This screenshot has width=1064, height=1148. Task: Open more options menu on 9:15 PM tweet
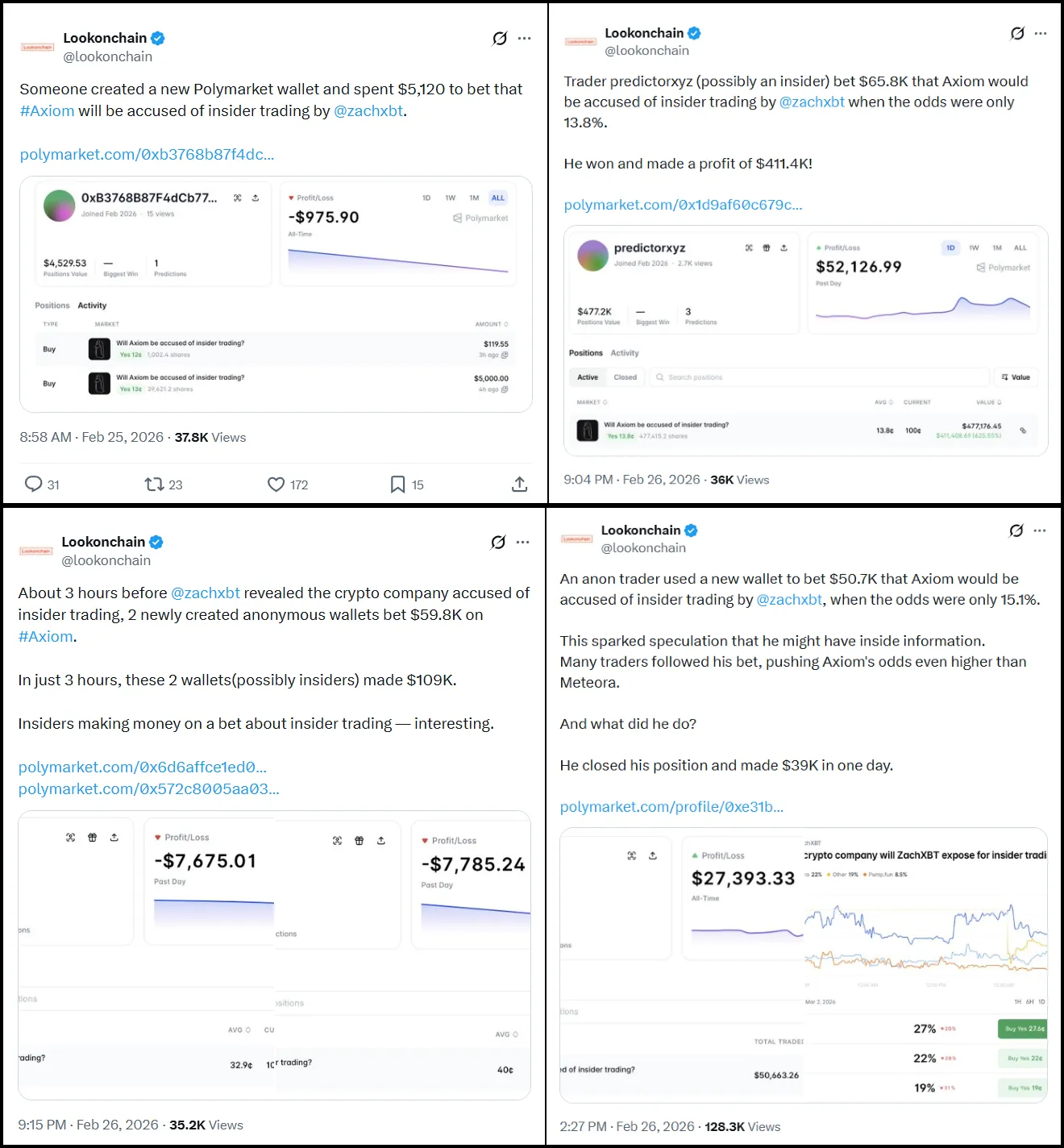[x=523, y=542]
